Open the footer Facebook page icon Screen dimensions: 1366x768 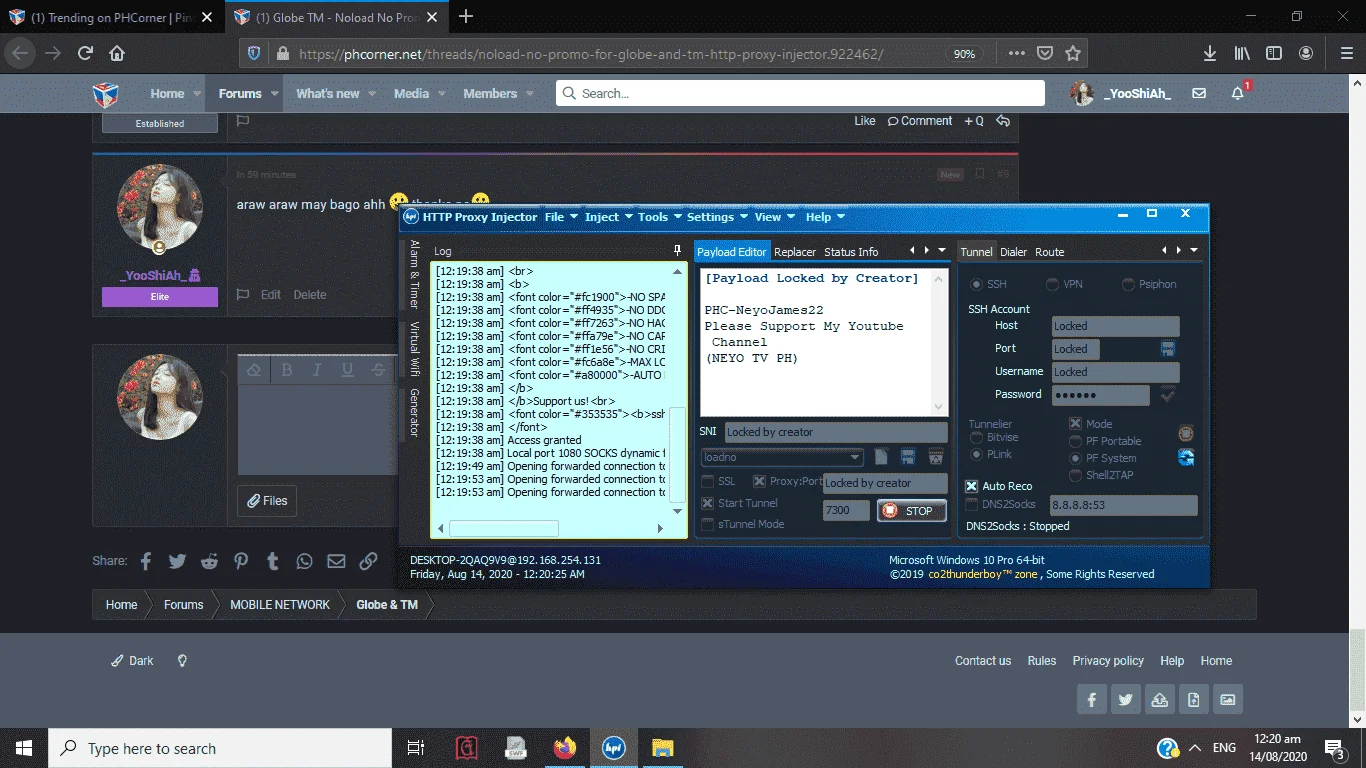click(x=1092, y=700)
